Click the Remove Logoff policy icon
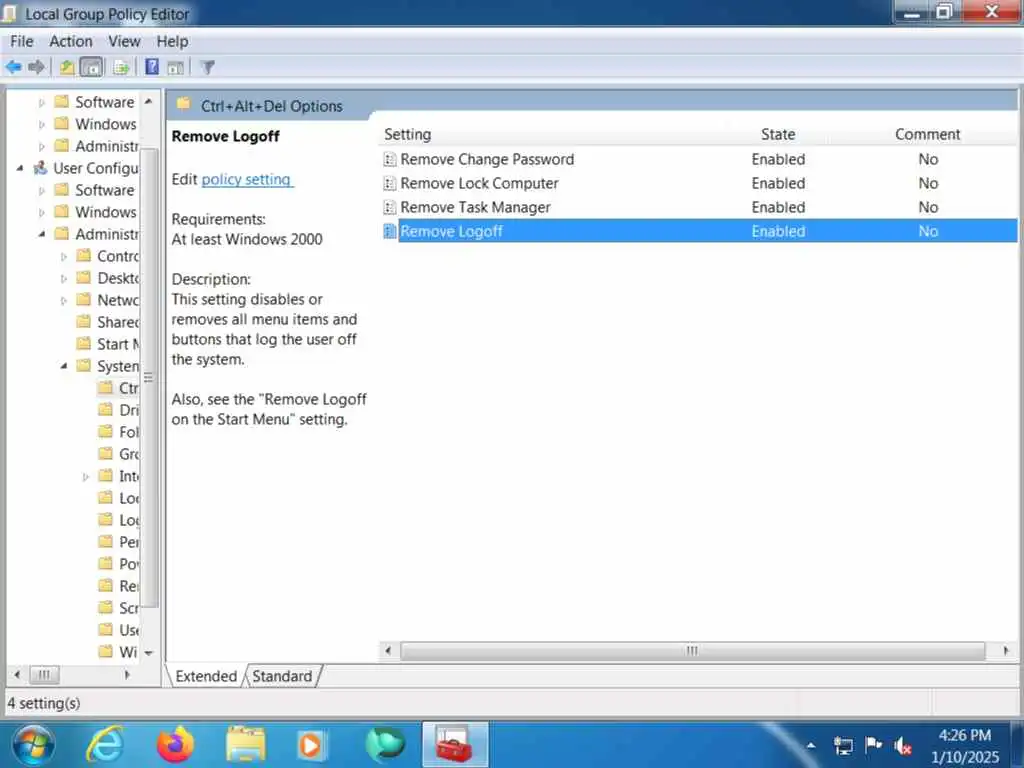 click(x=390, y=231)
